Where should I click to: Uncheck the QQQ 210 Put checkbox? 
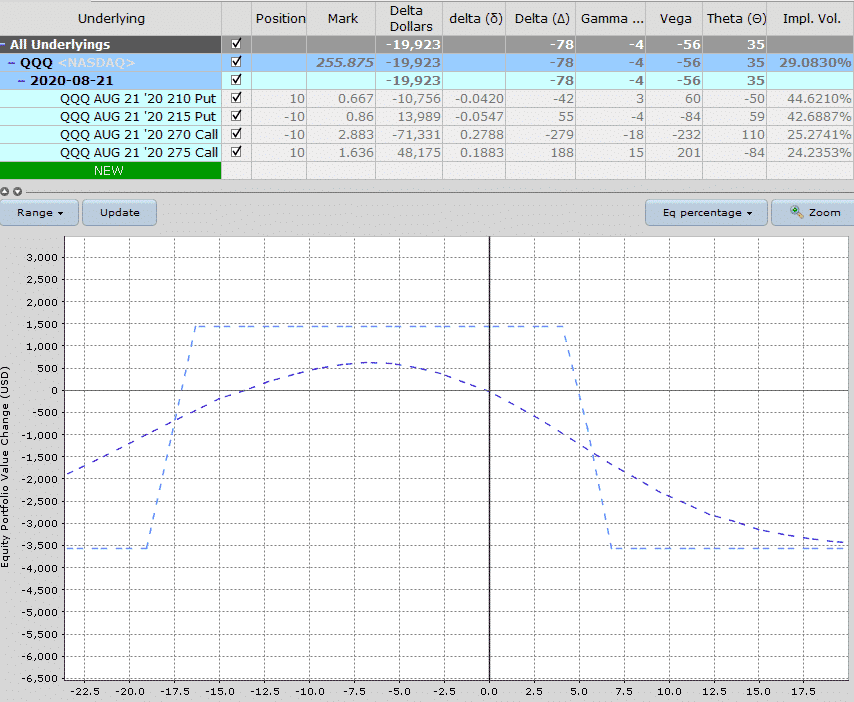tap(236, 98)
